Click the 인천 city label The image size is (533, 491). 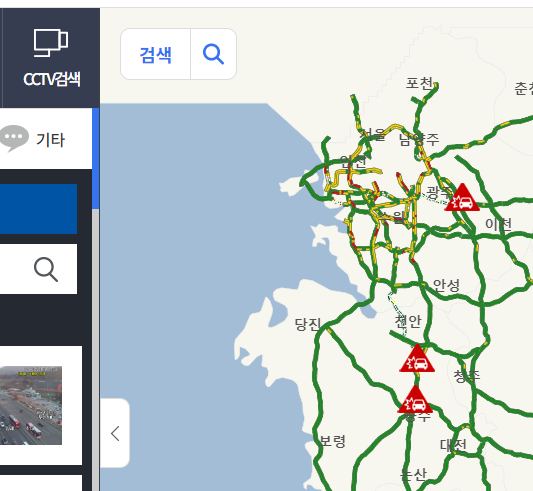tap(354, 162)
